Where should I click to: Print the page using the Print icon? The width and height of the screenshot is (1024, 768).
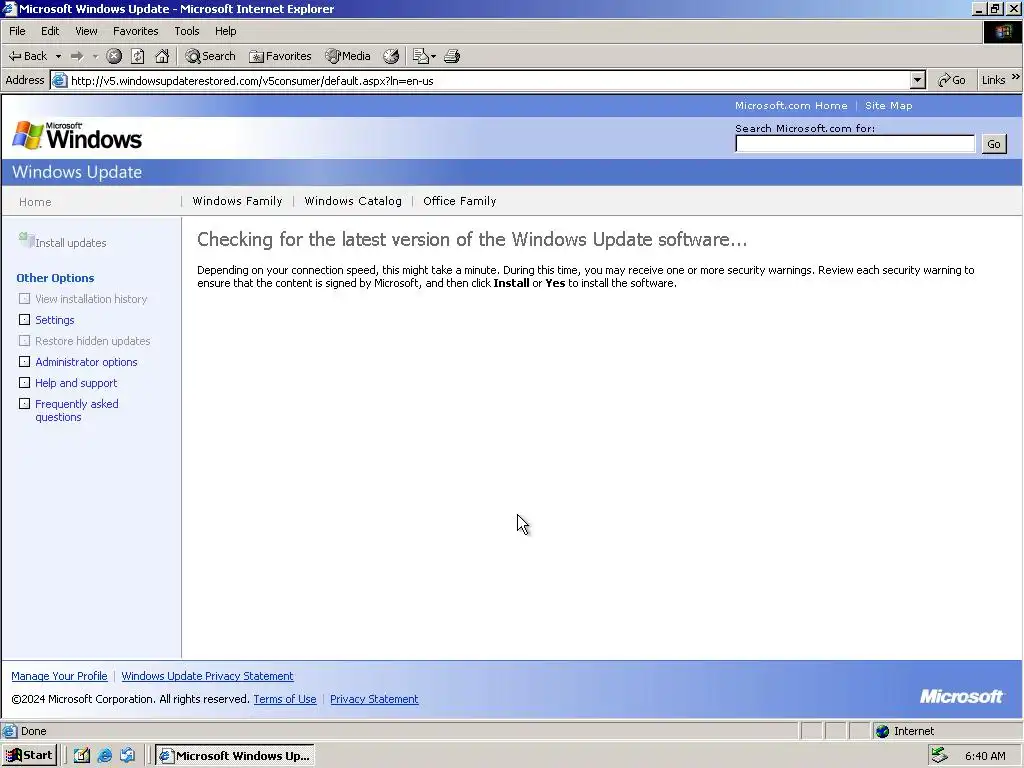(452, 56)
